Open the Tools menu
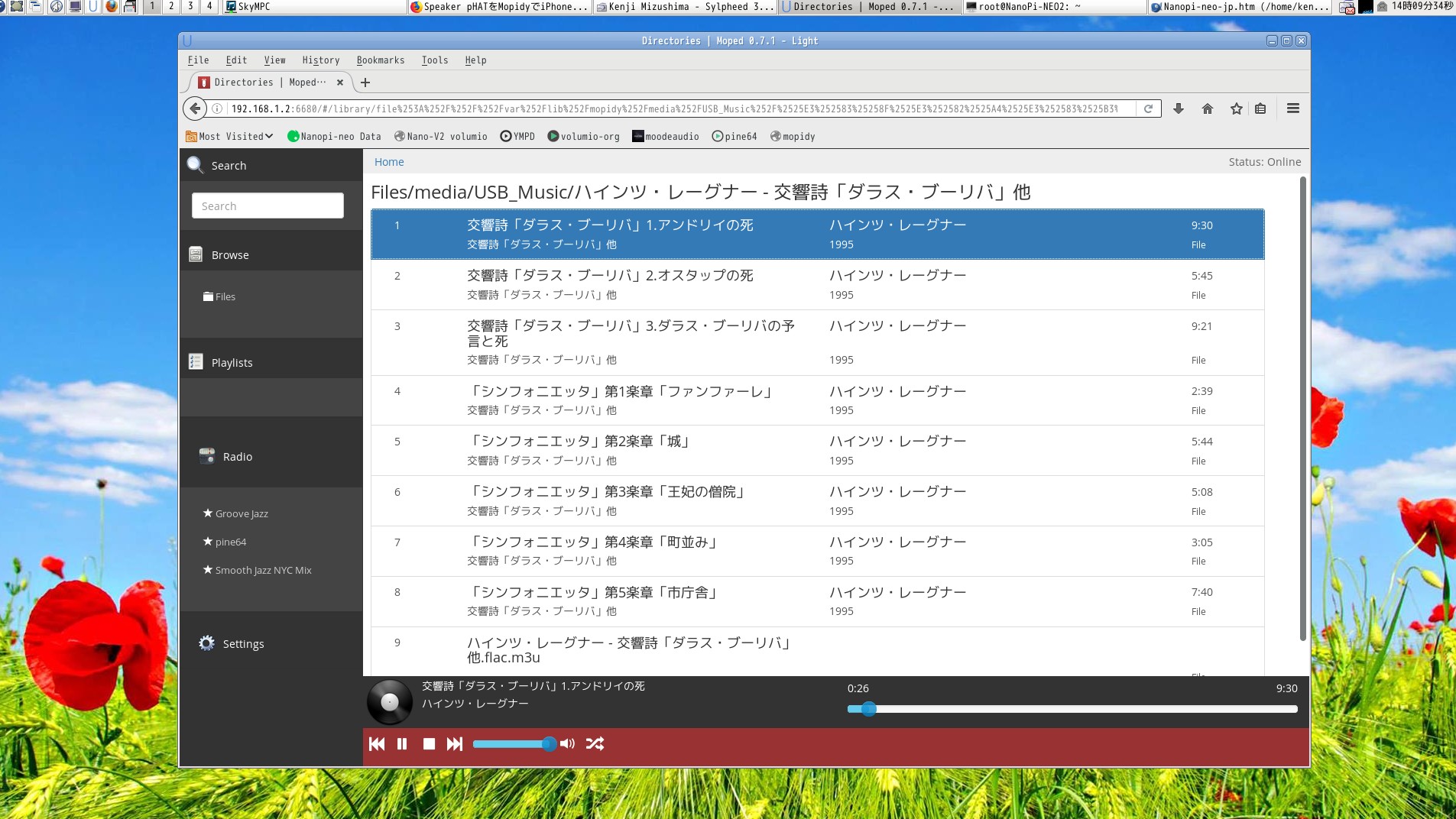 click(x=434, y=60)
